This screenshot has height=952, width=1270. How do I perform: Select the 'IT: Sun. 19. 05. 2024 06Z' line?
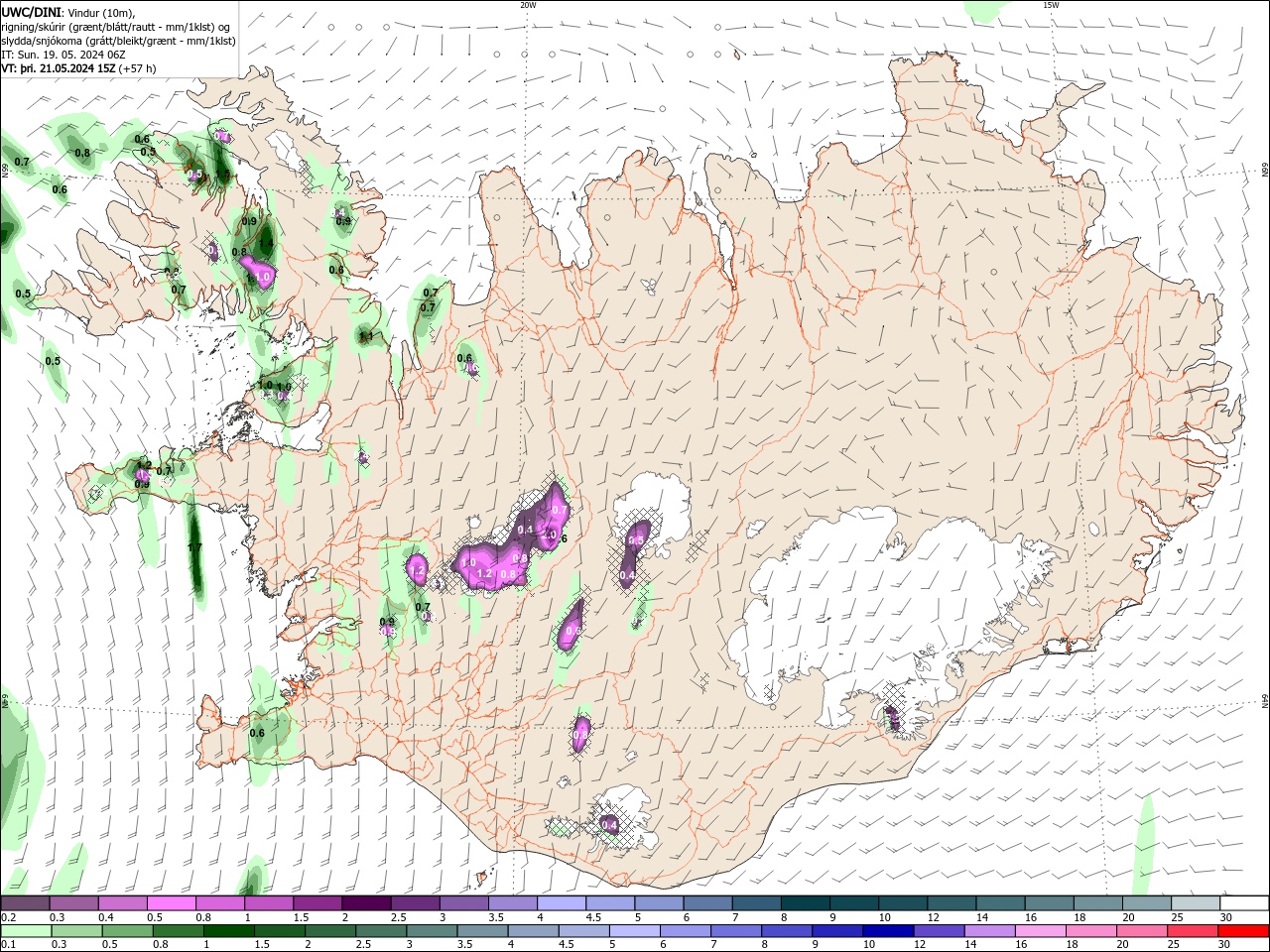pos(63,55)
